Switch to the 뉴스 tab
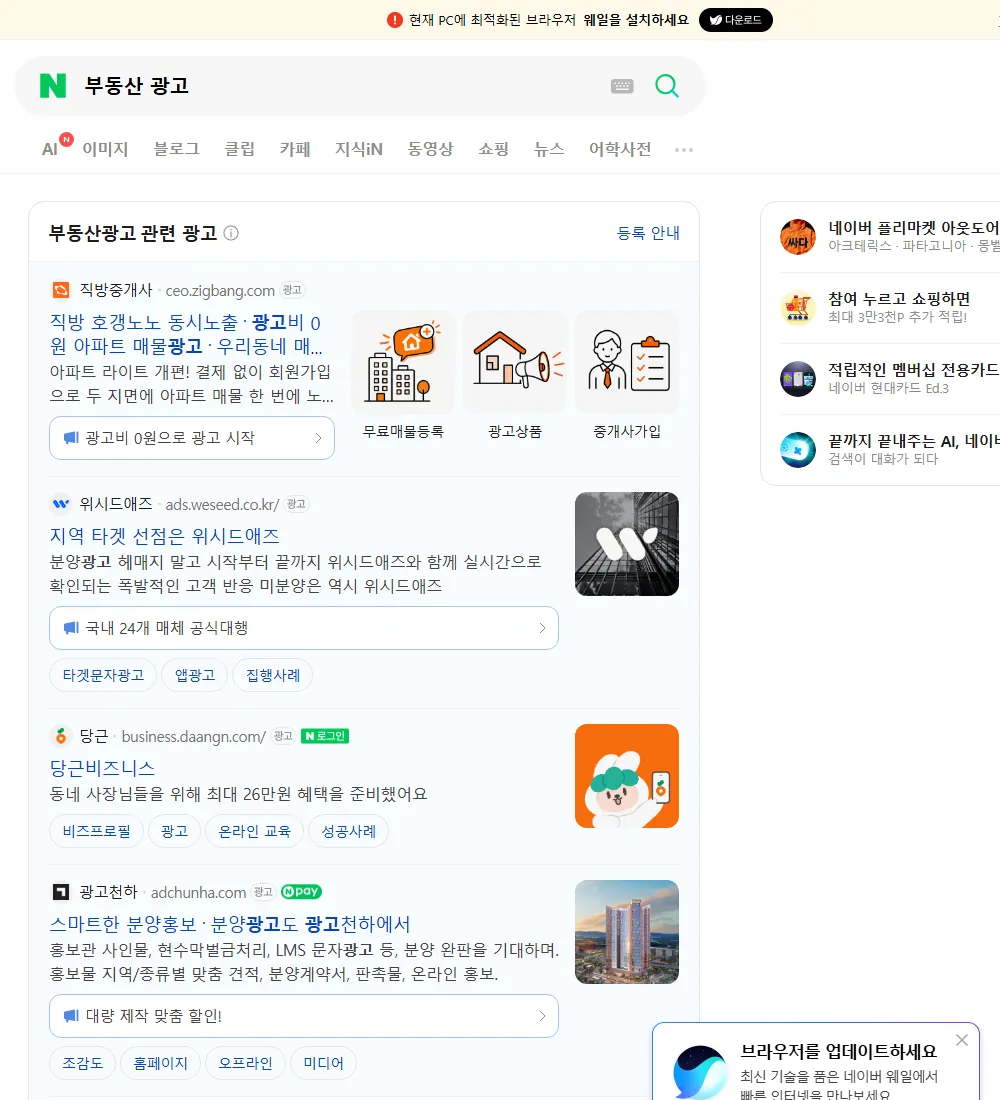The image size is (1000, 1100). pos(549,149)
